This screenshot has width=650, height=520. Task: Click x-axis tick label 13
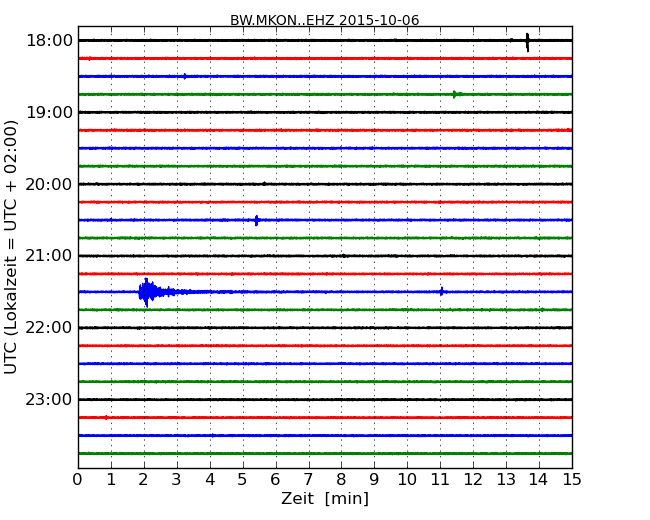tap(506, 479)
